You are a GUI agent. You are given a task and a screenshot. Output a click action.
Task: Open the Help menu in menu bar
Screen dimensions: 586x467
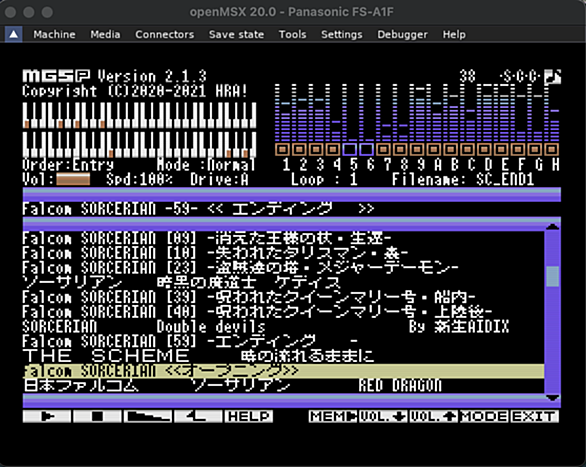(454, 34)
